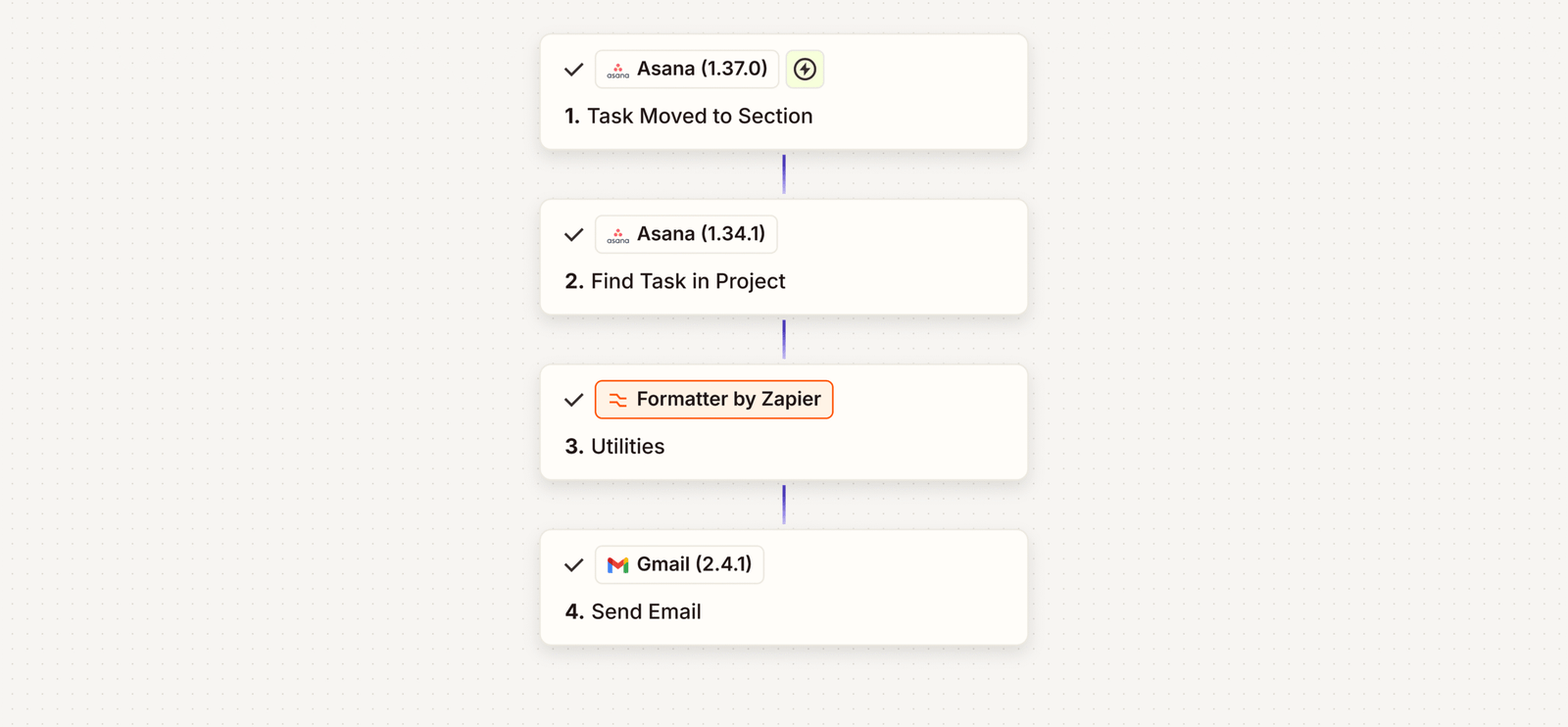1568x727 pixels.
Task: Click connector line between steps 2 and 3
Action: click(x=784, y=340)
